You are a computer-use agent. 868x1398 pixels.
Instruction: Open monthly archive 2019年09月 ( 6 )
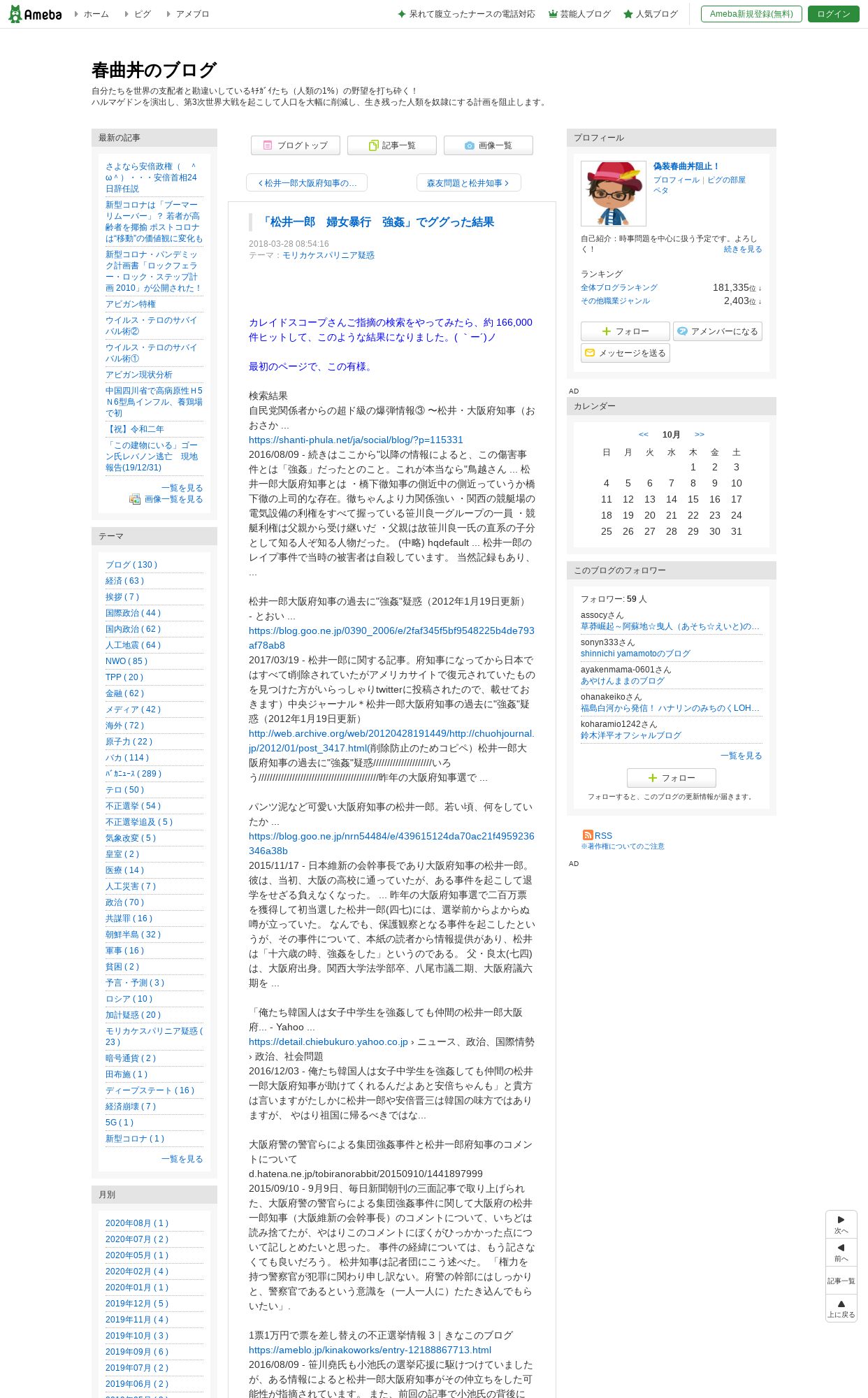coord(137,1352)
